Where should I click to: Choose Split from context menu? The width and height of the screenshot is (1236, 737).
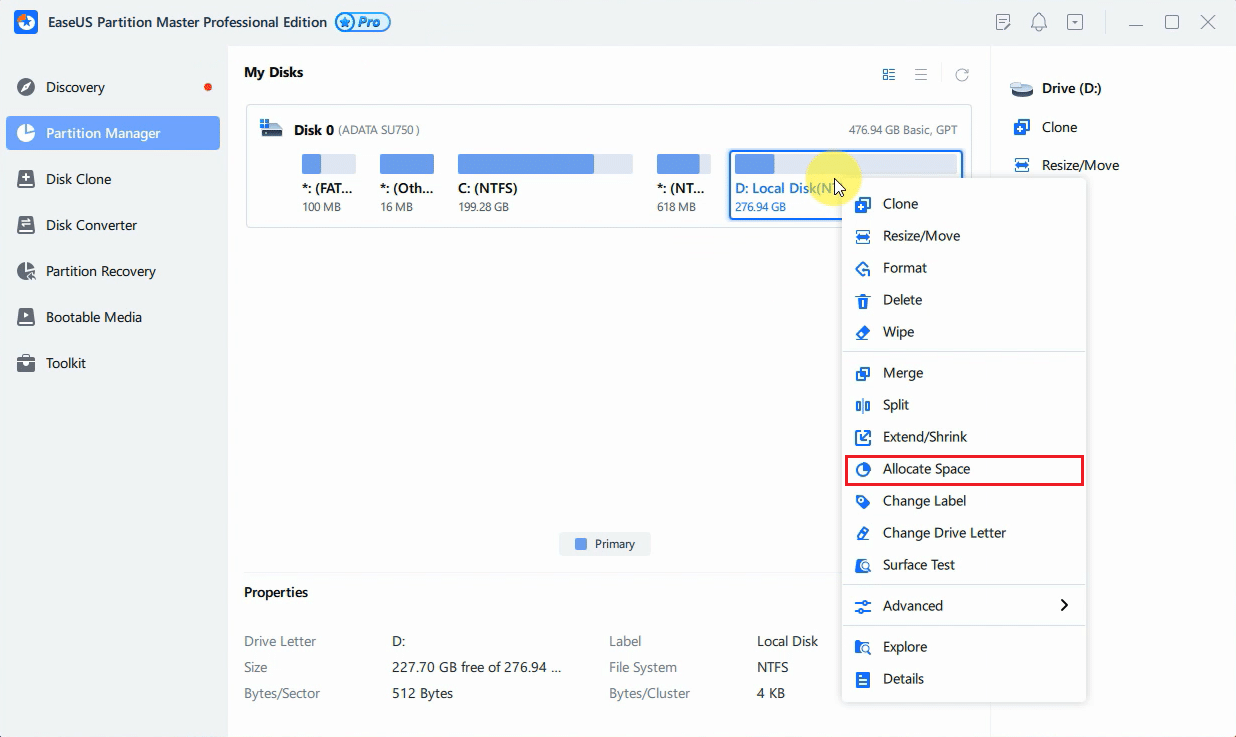tap(964, 405)
